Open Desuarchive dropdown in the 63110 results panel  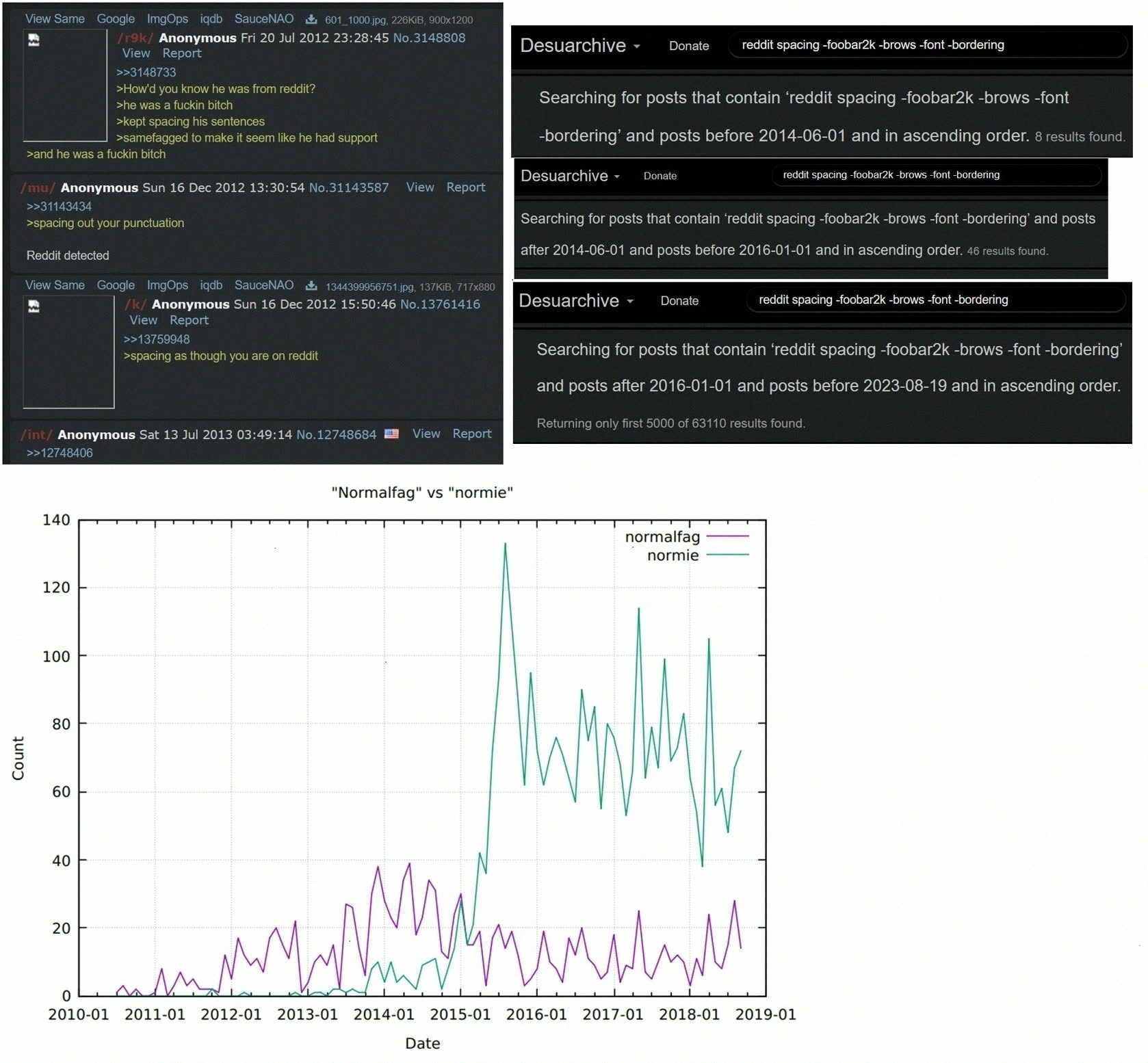coord(576,300)
